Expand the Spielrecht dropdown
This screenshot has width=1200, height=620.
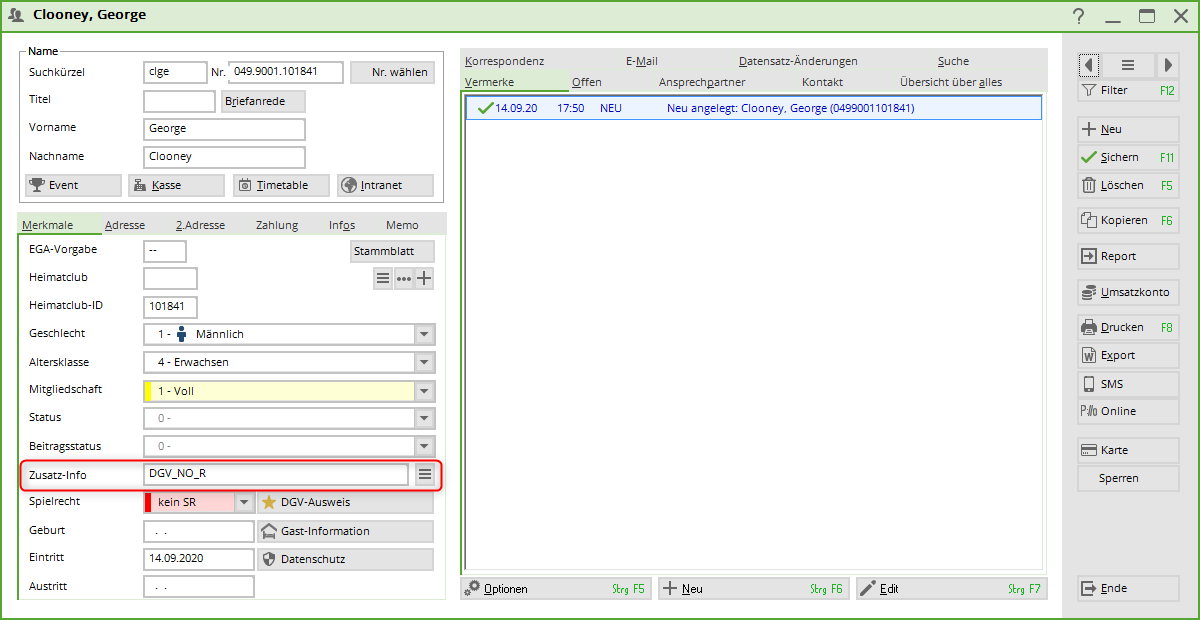[x=244, y=502]
